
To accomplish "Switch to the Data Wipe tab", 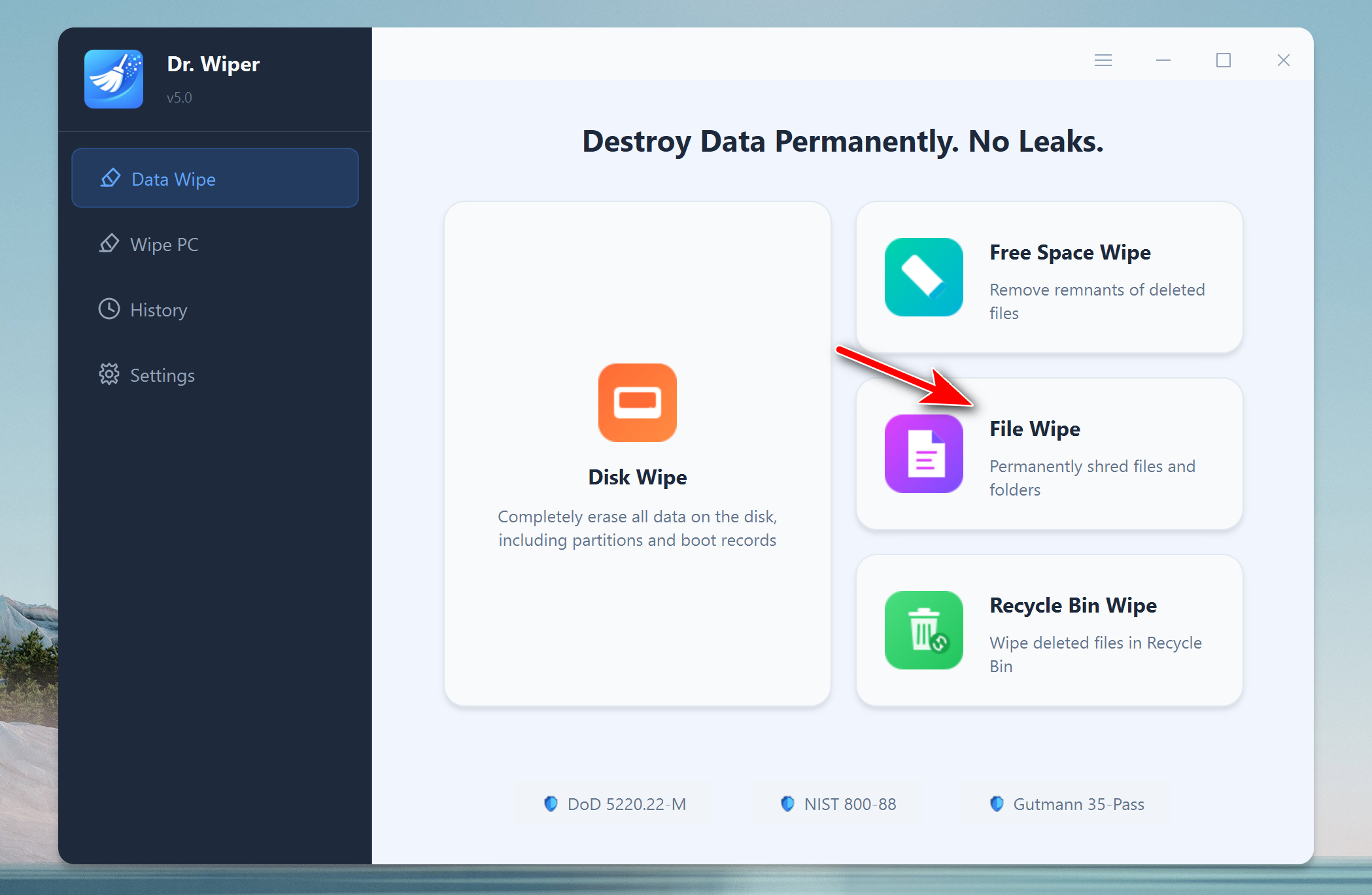I will (215, 178).
